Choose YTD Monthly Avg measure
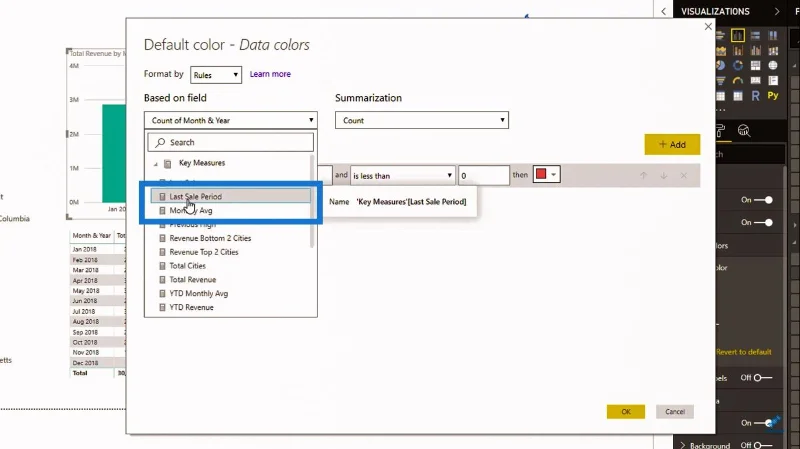Screen dimensions: 800x449 [x=198, y=293]
